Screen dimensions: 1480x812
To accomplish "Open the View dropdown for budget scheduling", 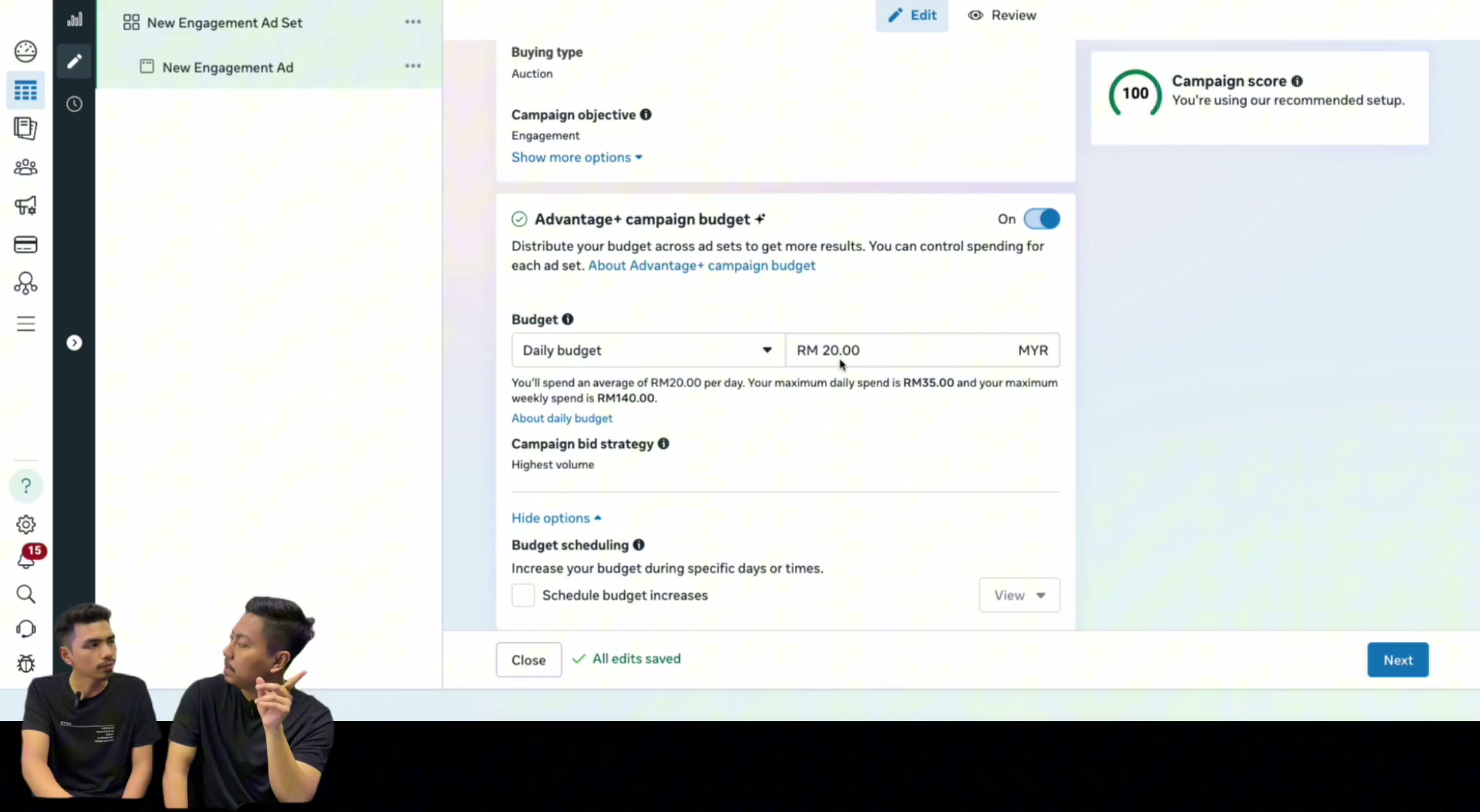I will click(x=1019, y=595).
